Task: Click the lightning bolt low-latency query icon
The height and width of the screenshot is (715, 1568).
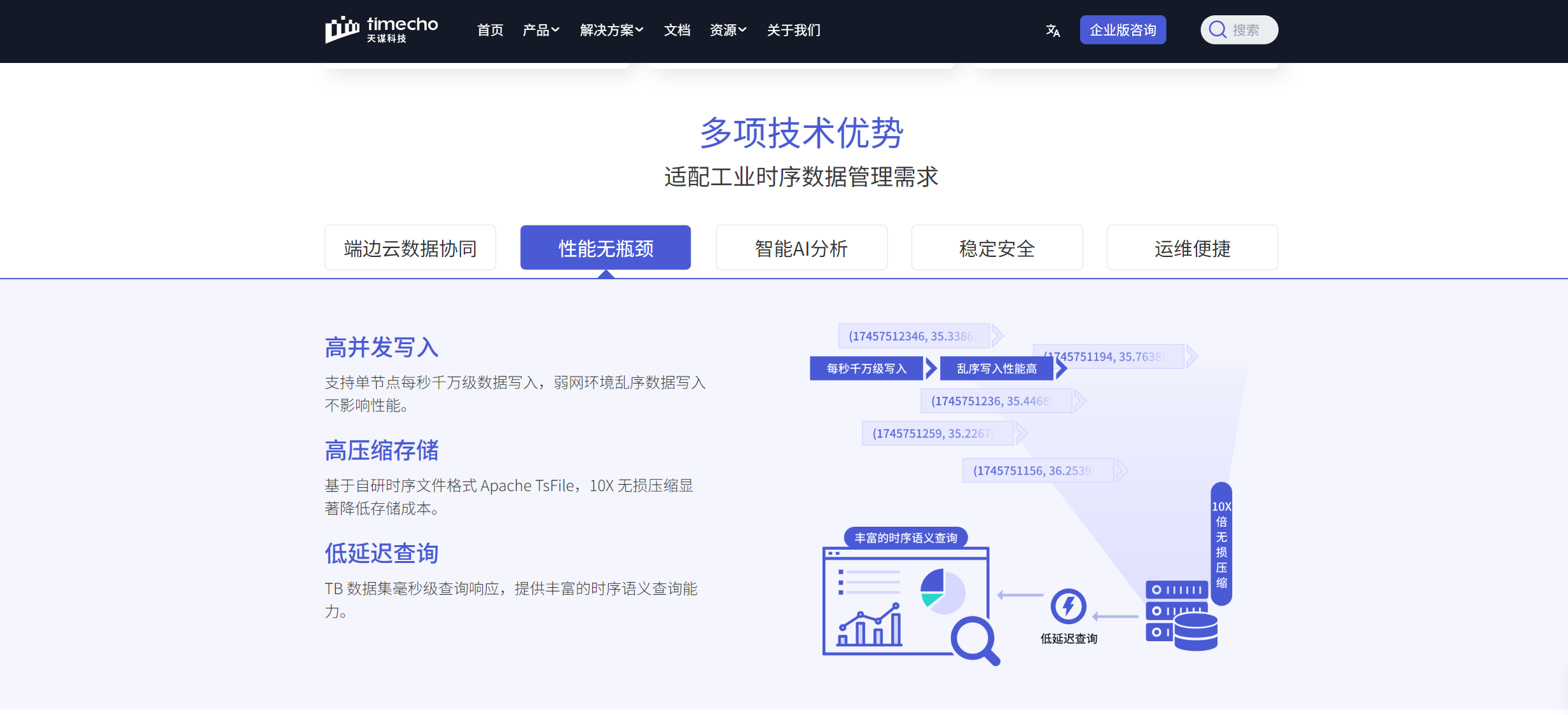Action: coord(1068,606)
